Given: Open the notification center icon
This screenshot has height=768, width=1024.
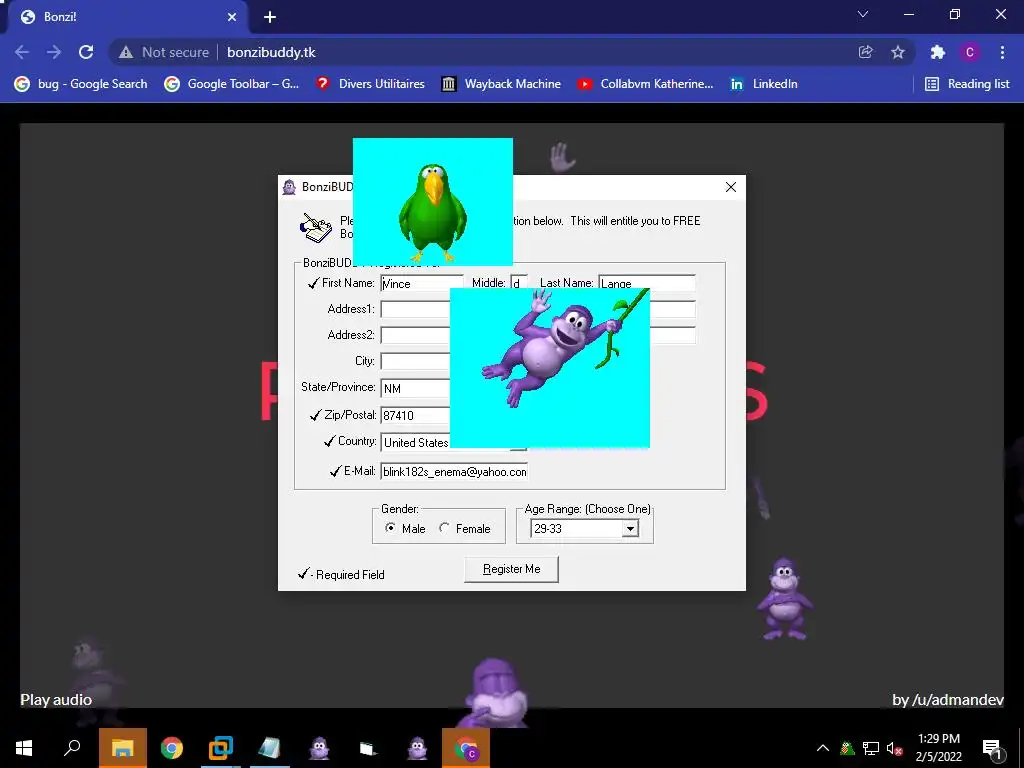Looking at the screenshot, I should [x=992, y=749].
